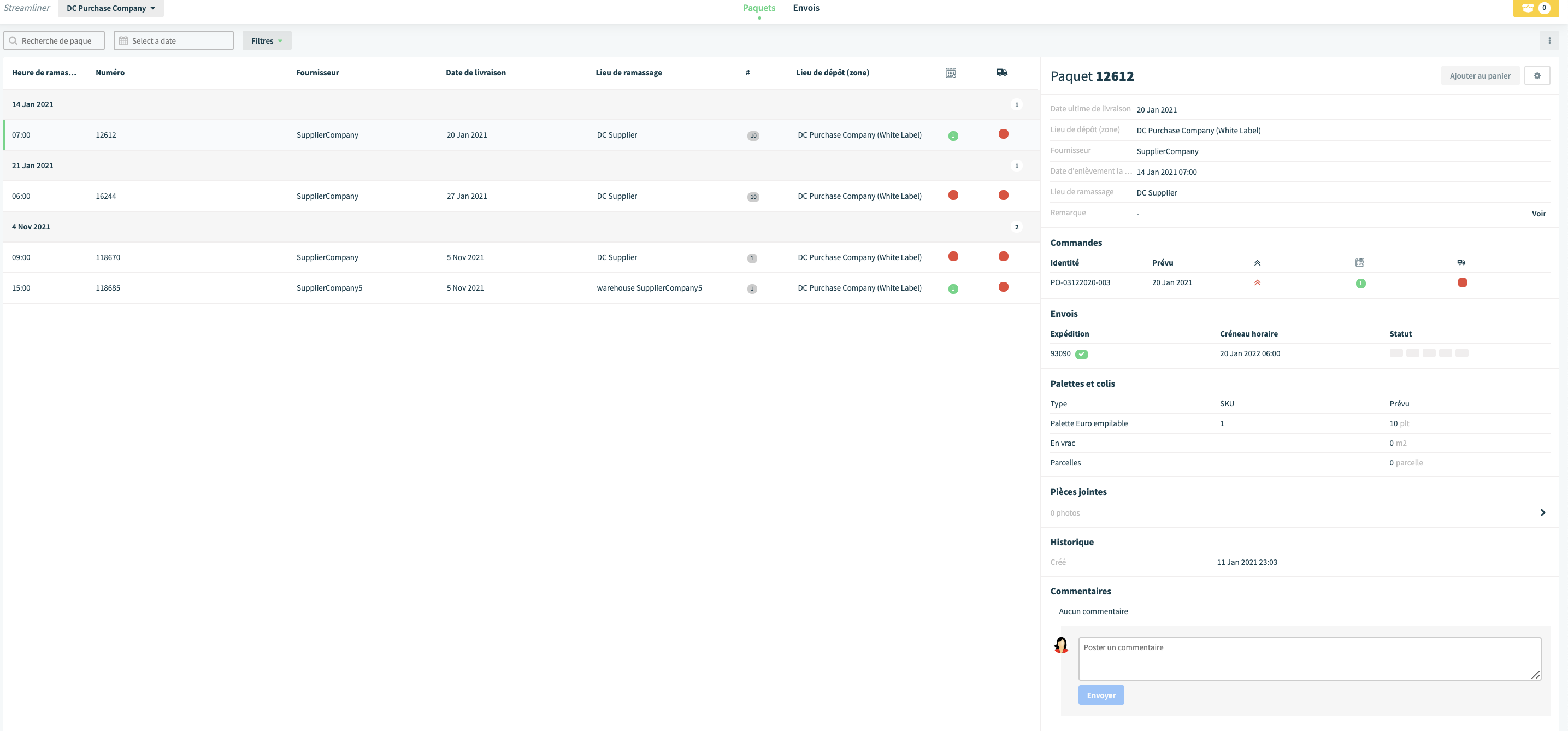Viewport: 1568px width, 731px height.
Task: Sort by Date de livraison column header
Action: point(475,73)
